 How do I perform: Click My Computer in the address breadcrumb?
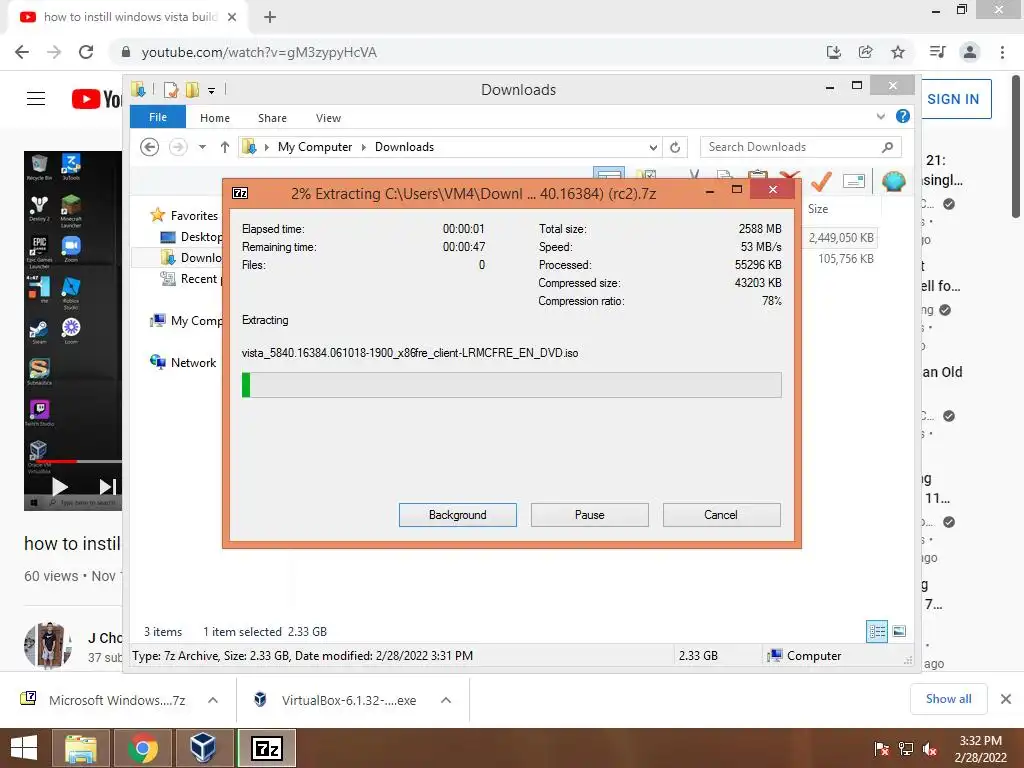pyautogui.click(x=315, y=147)
